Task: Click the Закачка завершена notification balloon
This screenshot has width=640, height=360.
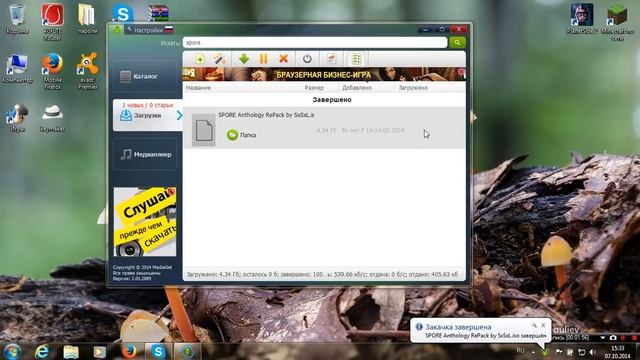Action: (x=480, y=331)
